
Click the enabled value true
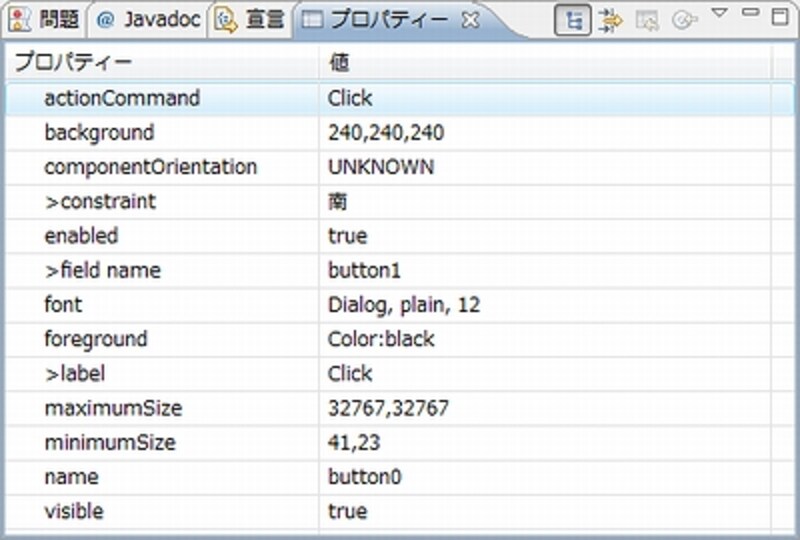pyautogui.click(x=348, y=236)
